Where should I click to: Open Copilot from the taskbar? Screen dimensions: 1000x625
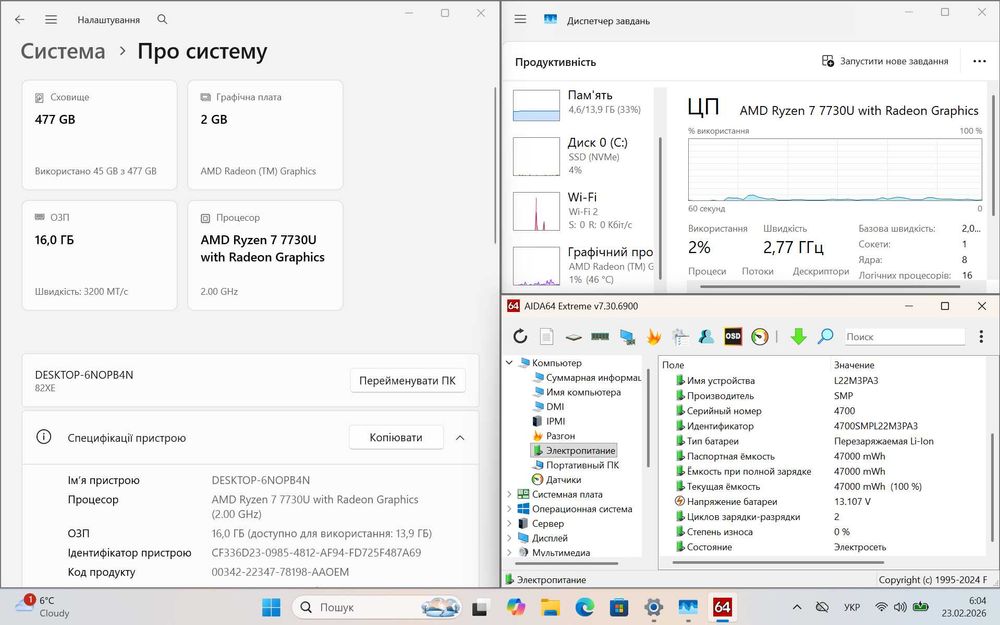[x=515, y=607]
